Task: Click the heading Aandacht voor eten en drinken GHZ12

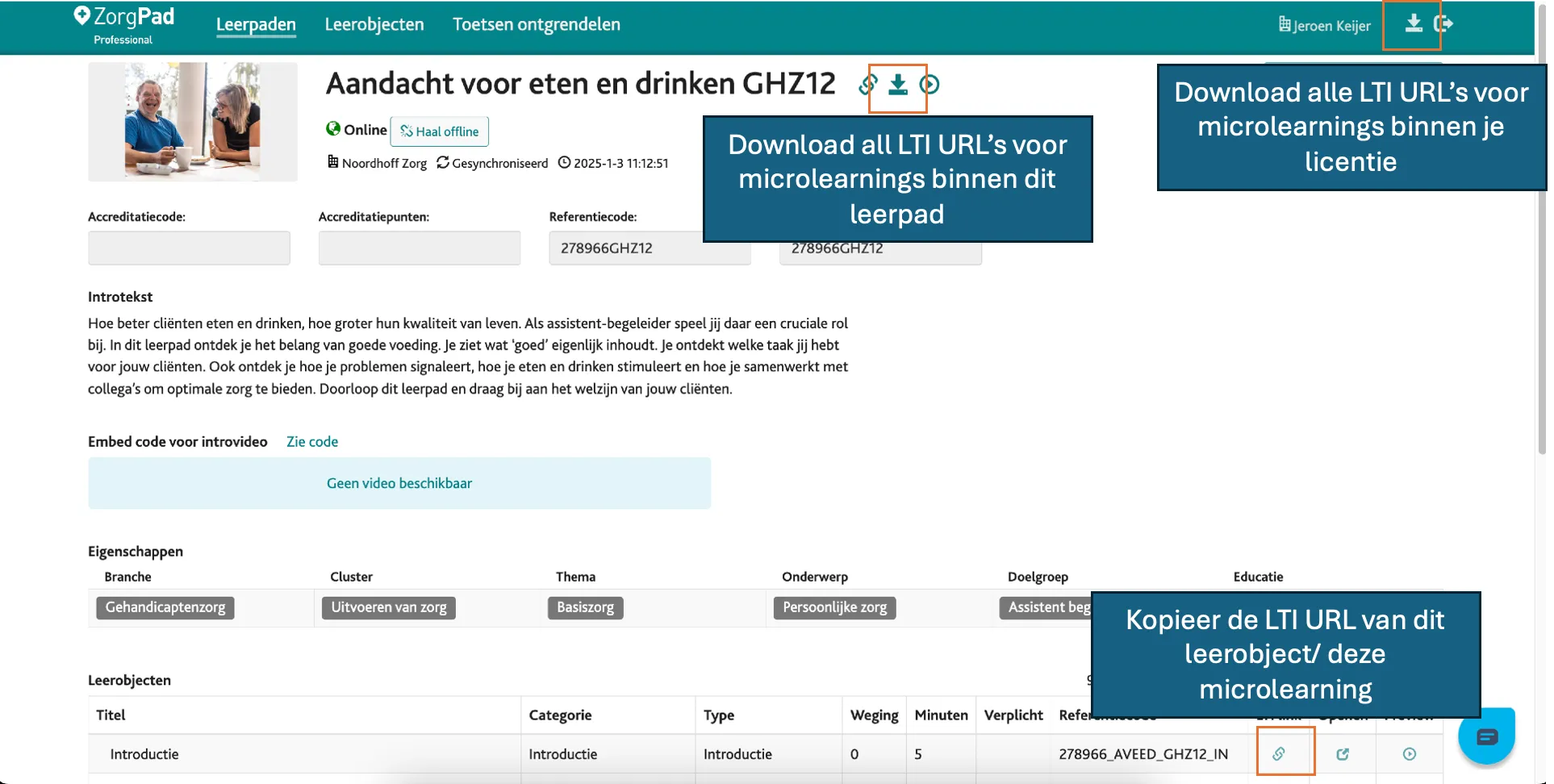Action: coord(581,84)
